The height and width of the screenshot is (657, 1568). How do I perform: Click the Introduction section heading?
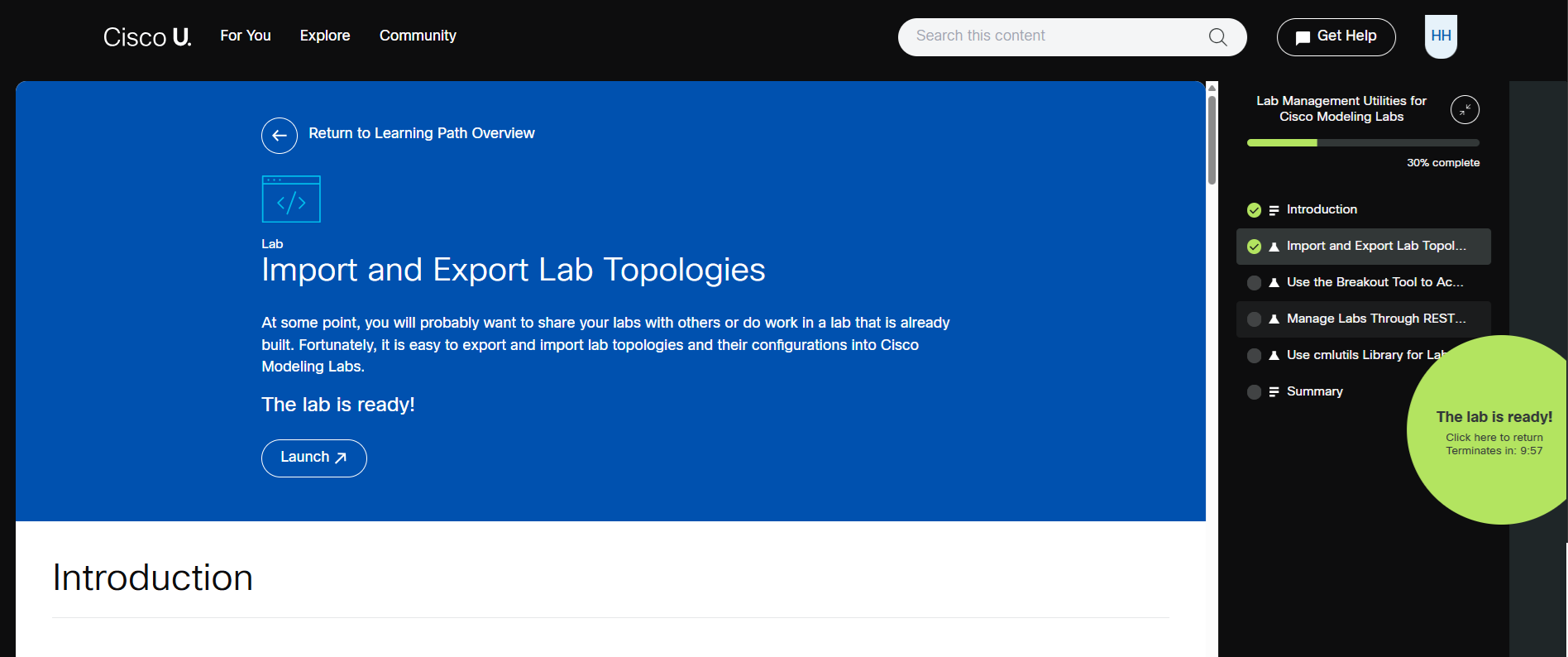[153, 578]
